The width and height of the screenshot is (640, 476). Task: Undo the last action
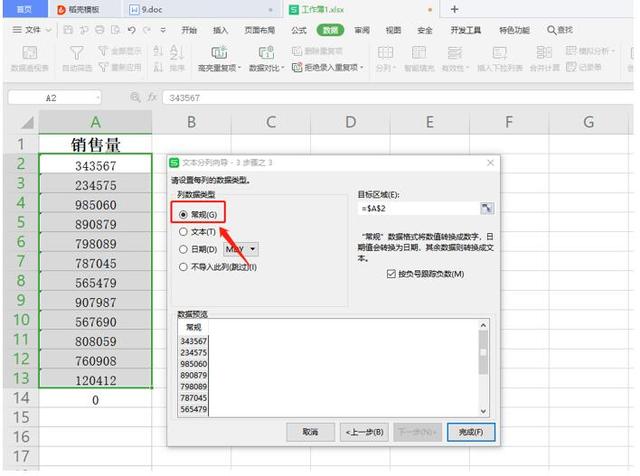pos(131,30)
